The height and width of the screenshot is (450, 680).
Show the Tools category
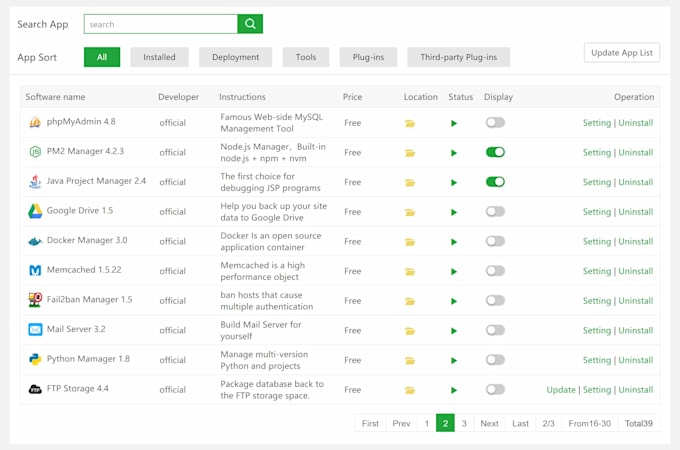[306, 57]
